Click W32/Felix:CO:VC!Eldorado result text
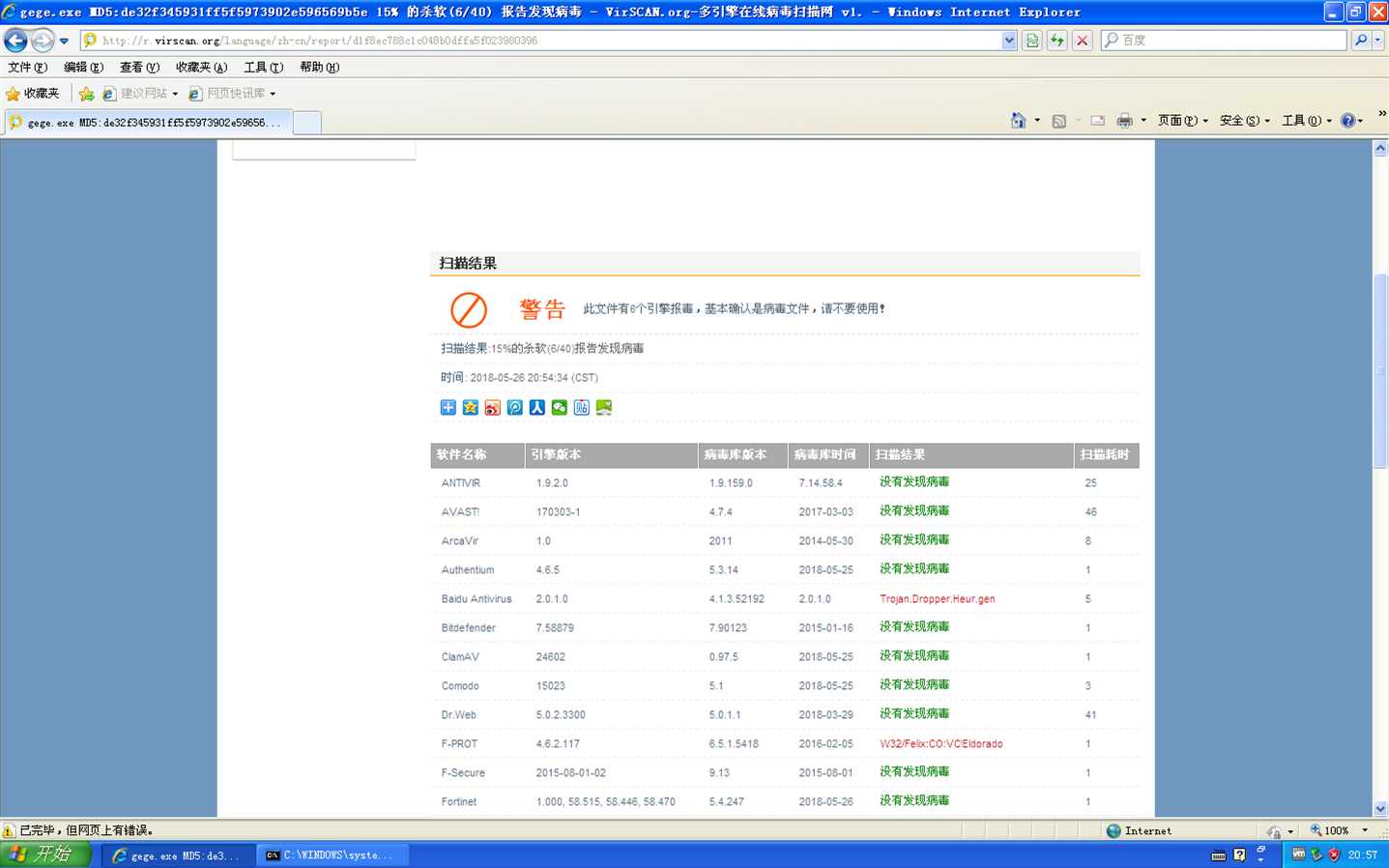This screenshot has height=868, width=1389. point(940,744)
